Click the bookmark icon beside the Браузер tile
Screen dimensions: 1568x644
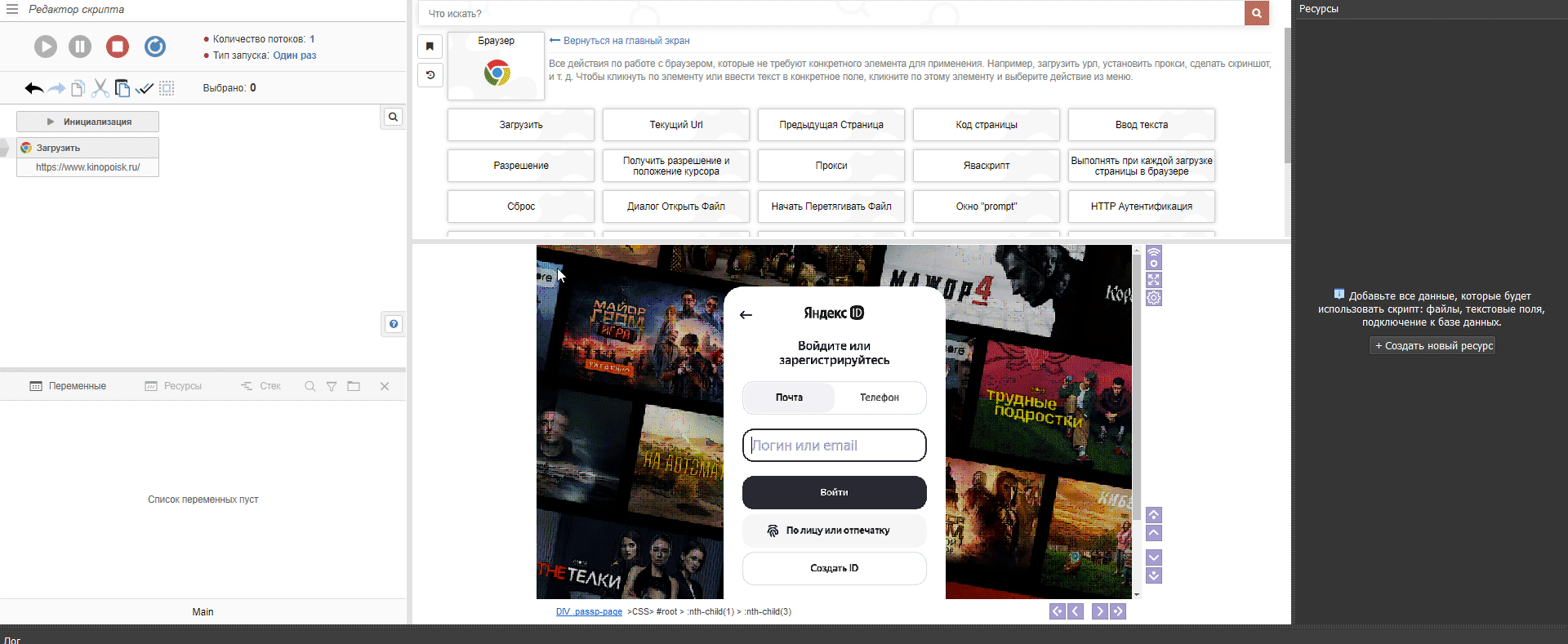[430, 47]
